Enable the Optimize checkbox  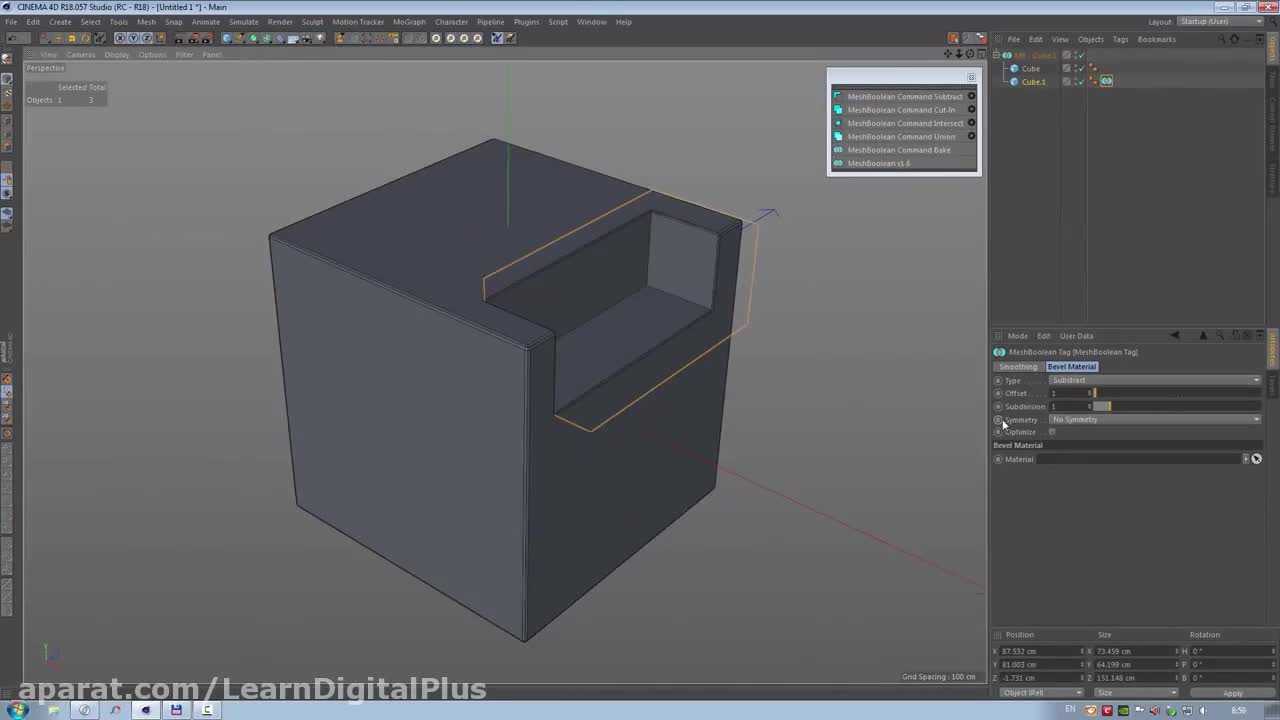1052,432
